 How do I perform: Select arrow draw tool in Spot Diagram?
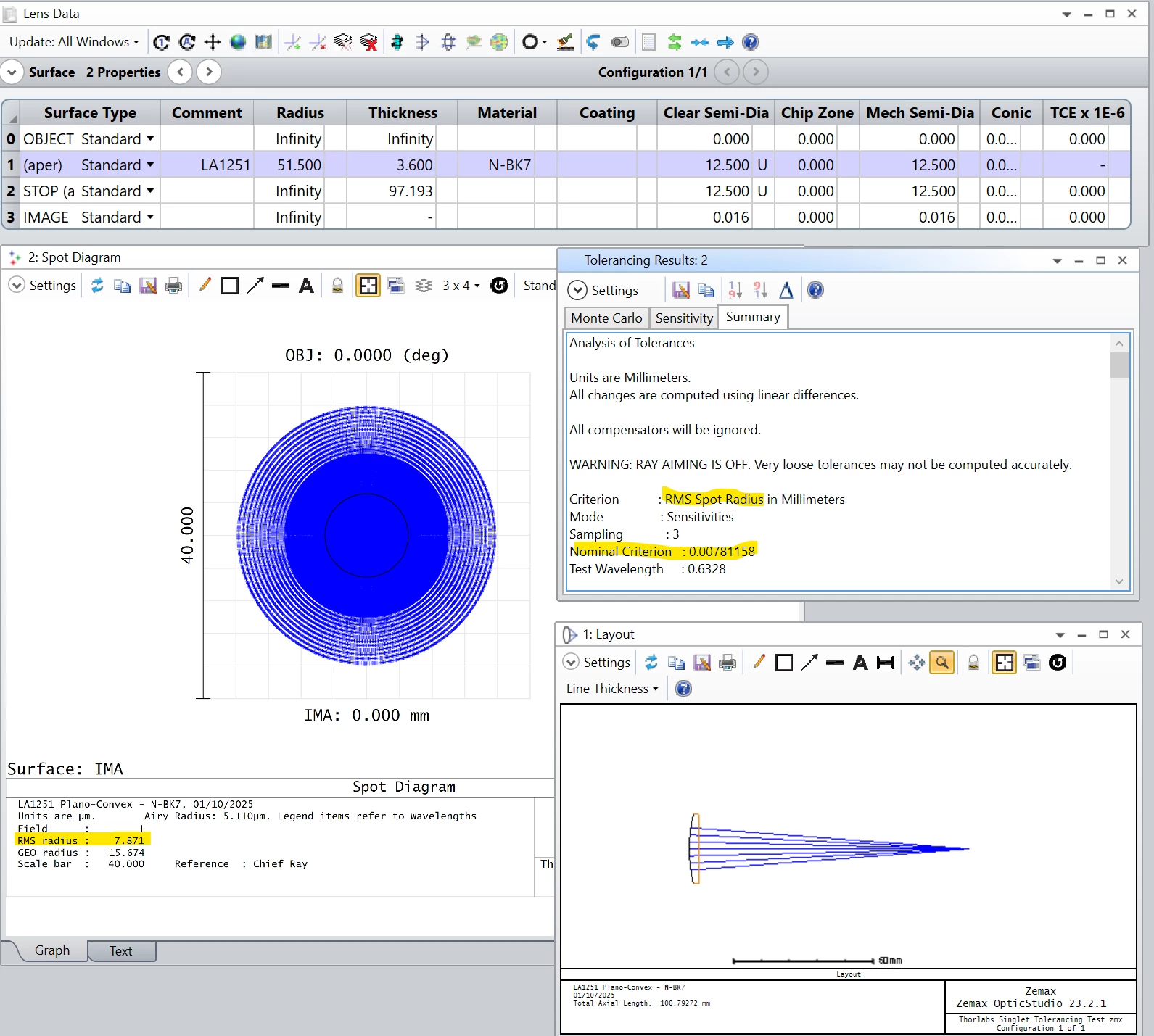(255, 286)
